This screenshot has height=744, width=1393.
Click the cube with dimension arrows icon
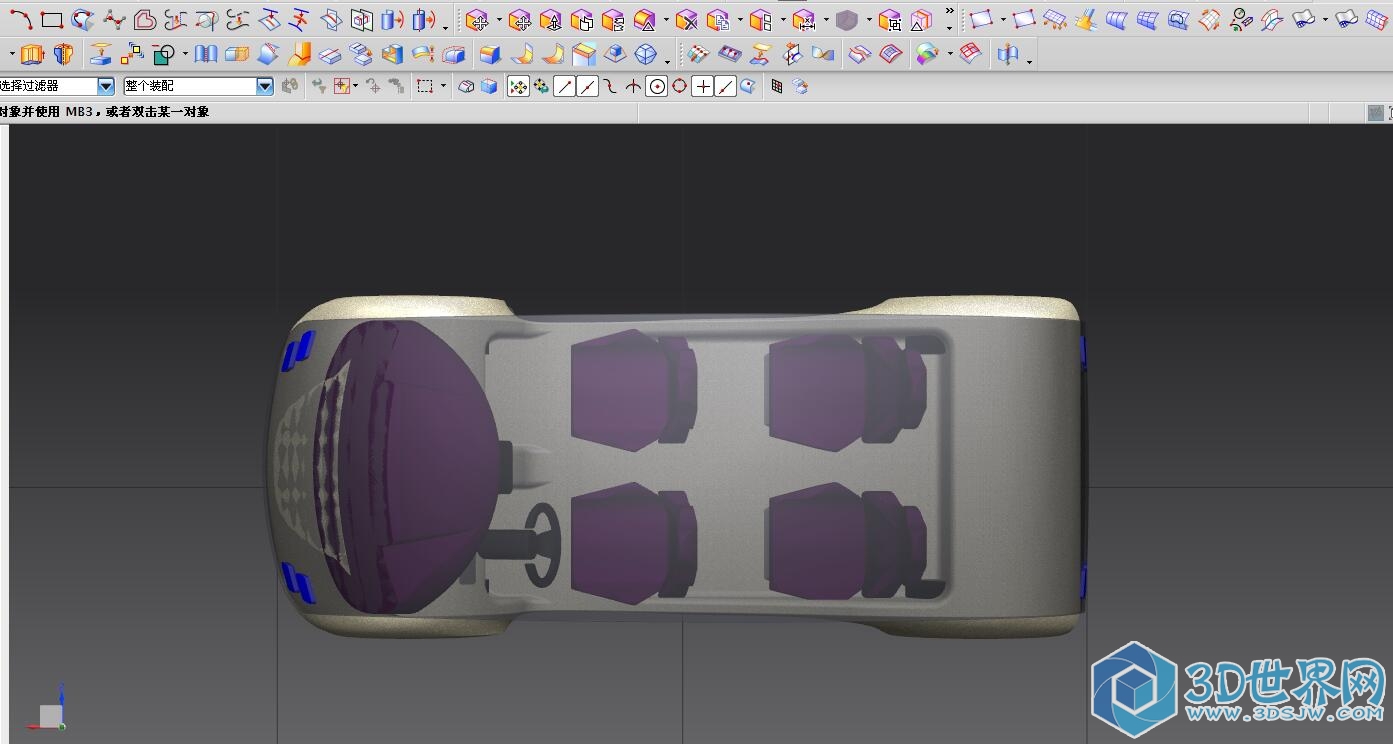click(803, 20)
